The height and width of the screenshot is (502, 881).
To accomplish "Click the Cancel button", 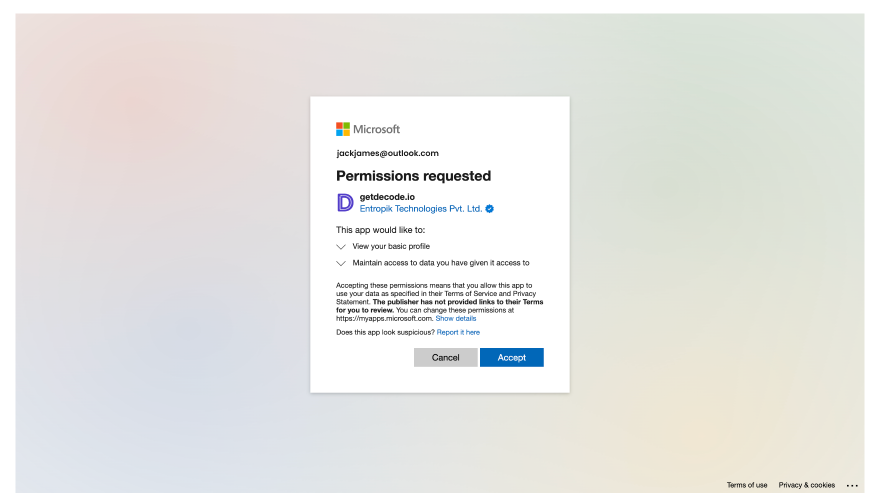I will coord(446,358).
